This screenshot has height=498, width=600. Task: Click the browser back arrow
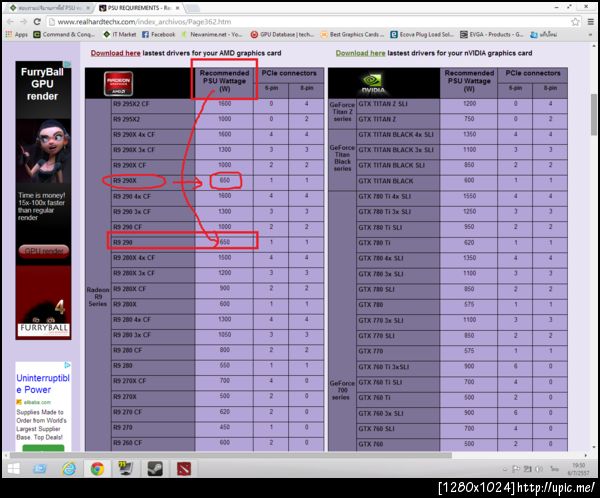(10, 22)
